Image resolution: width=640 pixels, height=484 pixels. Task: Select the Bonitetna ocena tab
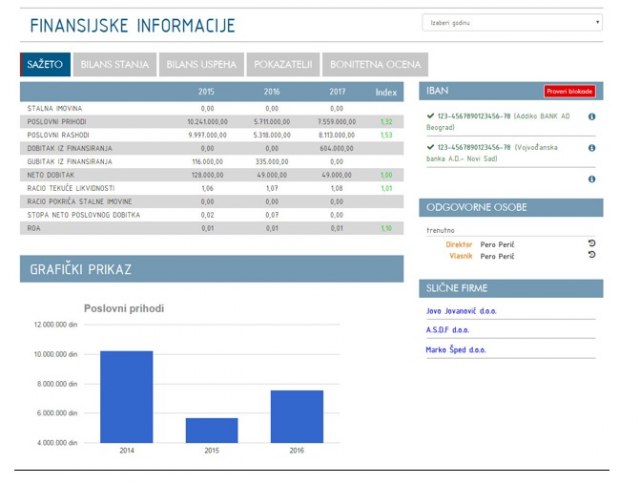pos(375,65)
